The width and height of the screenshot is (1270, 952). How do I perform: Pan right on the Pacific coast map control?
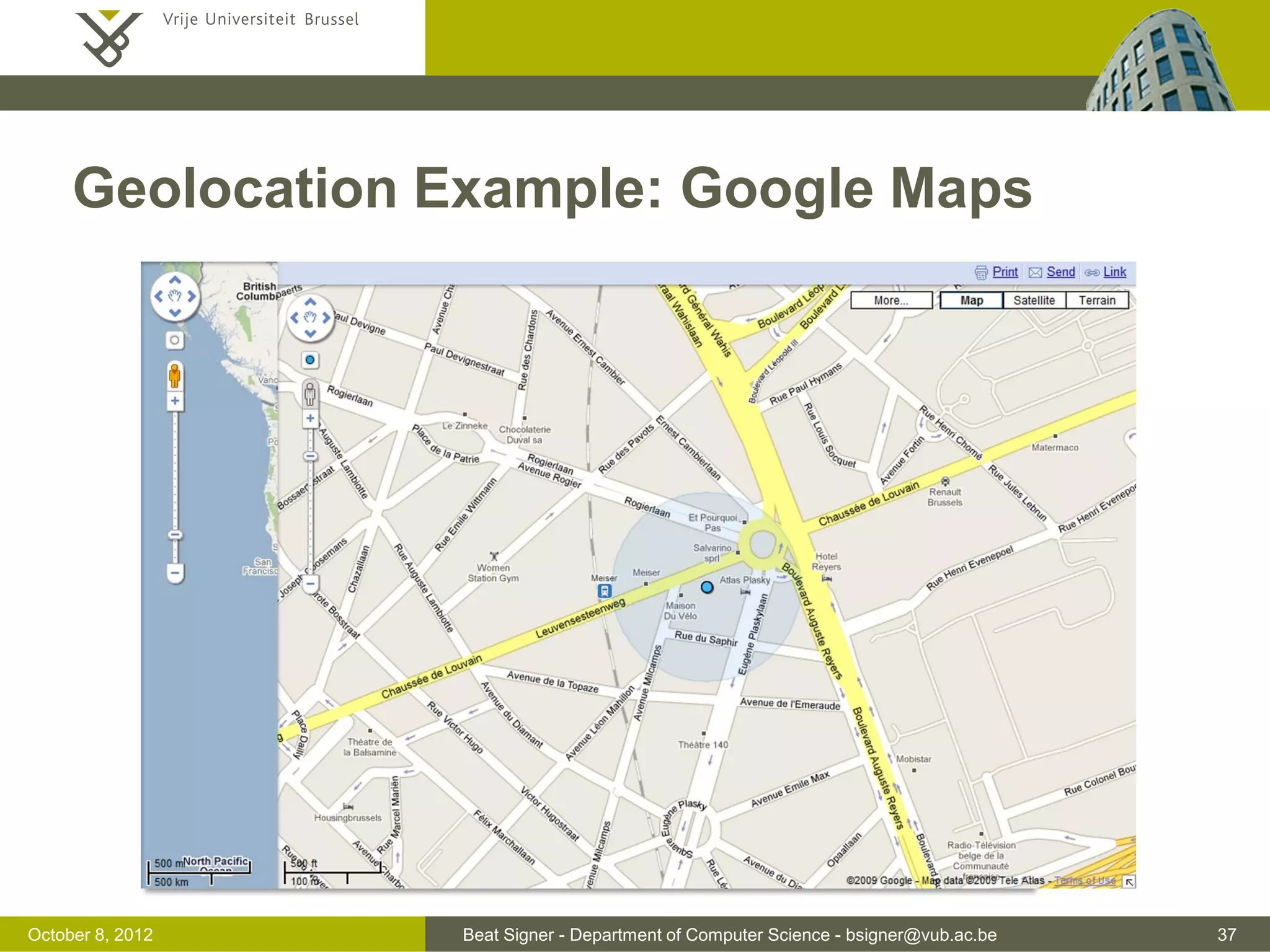point(191,296)
